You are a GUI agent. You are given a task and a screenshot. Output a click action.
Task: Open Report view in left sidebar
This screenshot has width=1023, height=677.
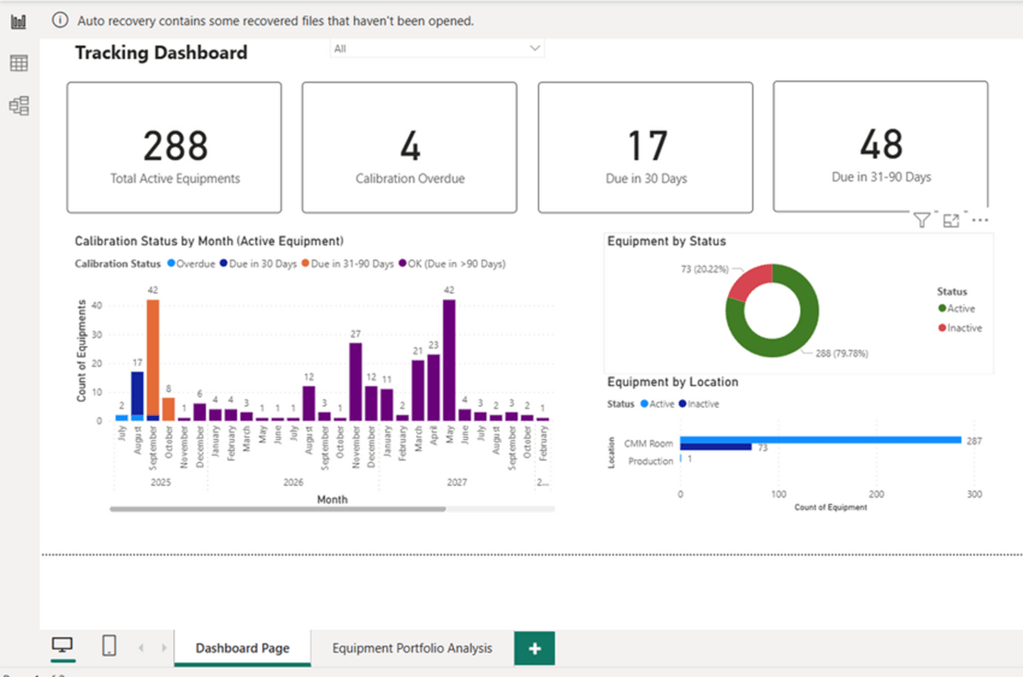[x=18, y=21]
